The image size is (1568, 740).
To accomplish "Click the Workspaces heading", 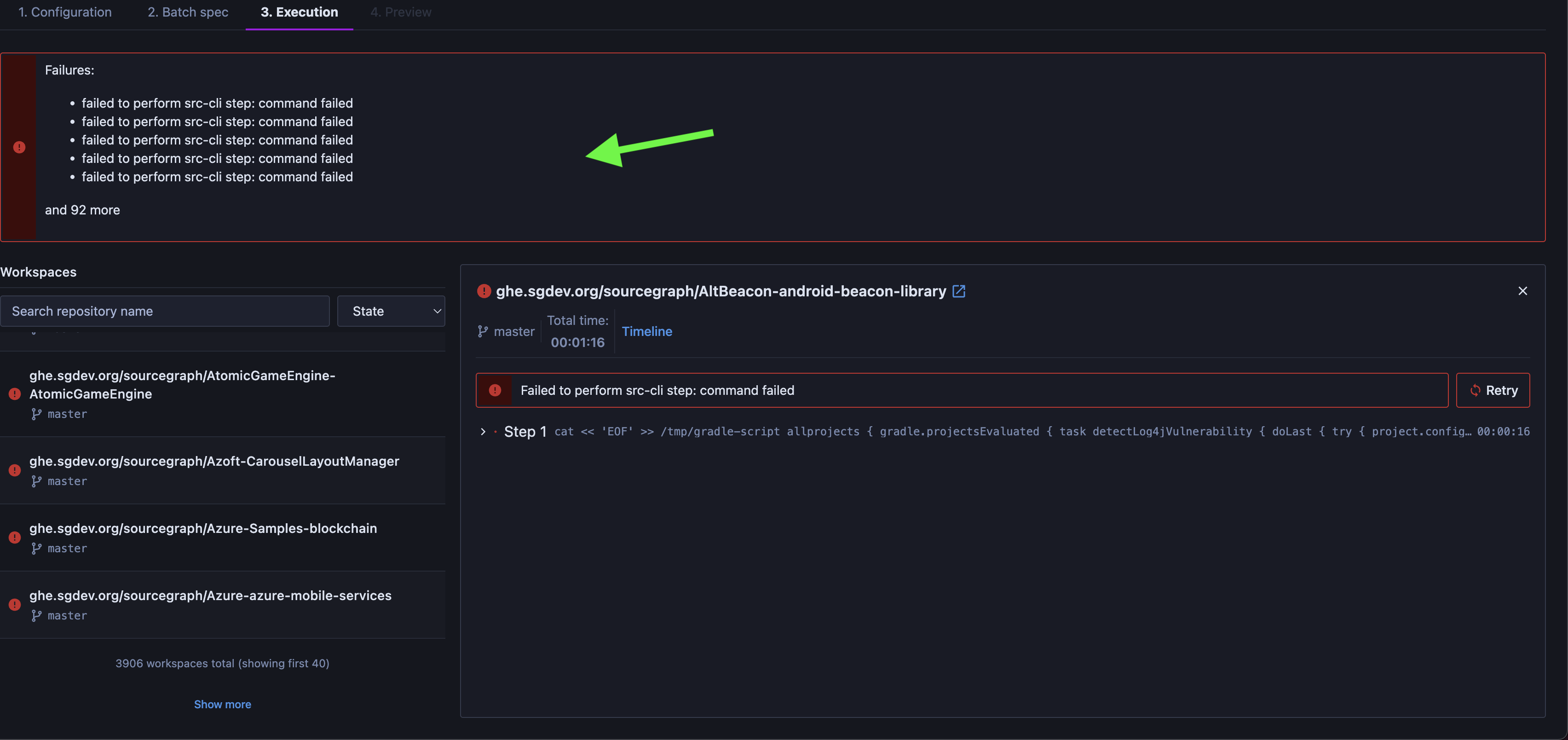I will coord(38,272).
